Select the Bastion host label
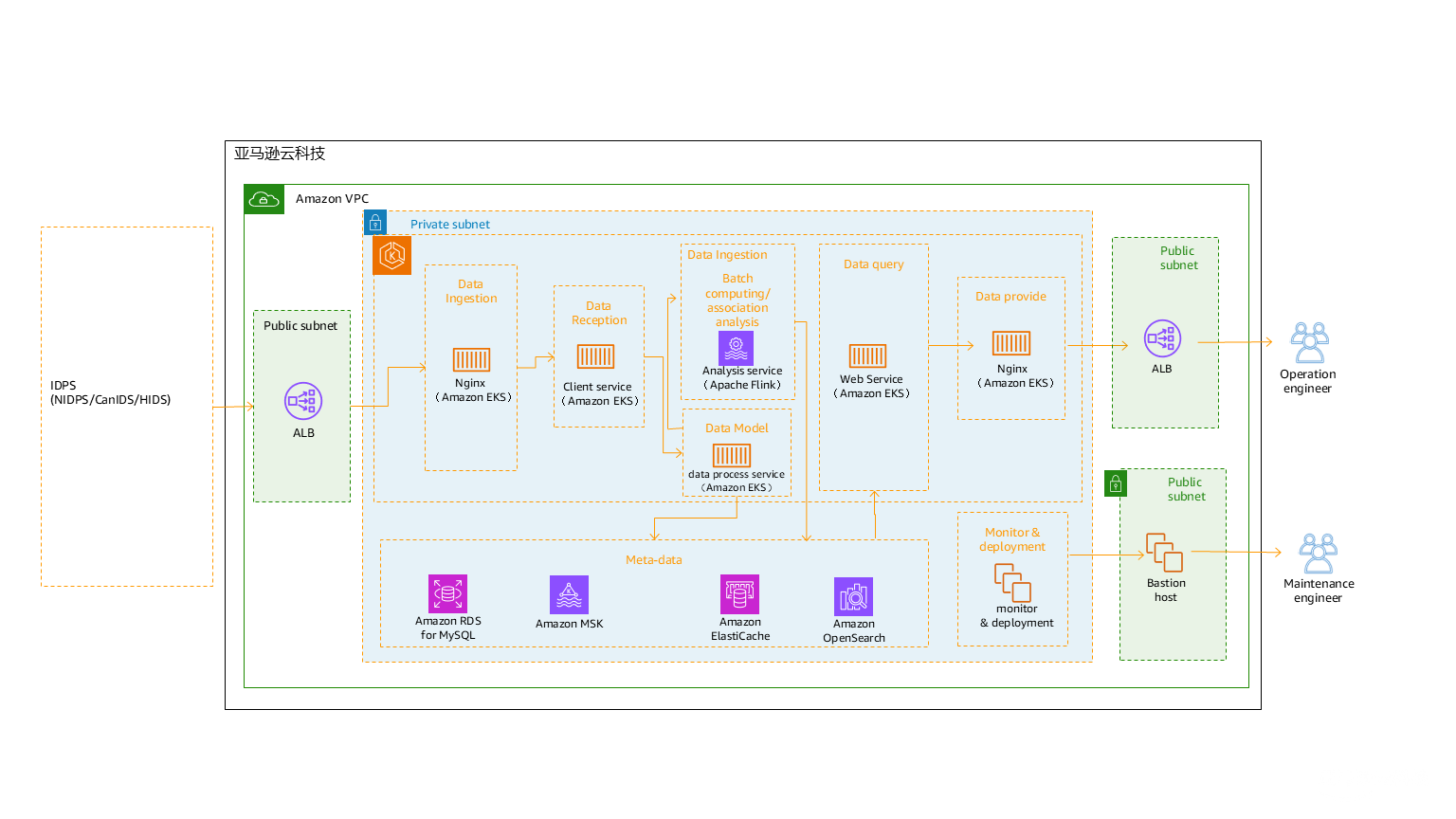Screen dimensions: 1456x819 [1166, 590]
